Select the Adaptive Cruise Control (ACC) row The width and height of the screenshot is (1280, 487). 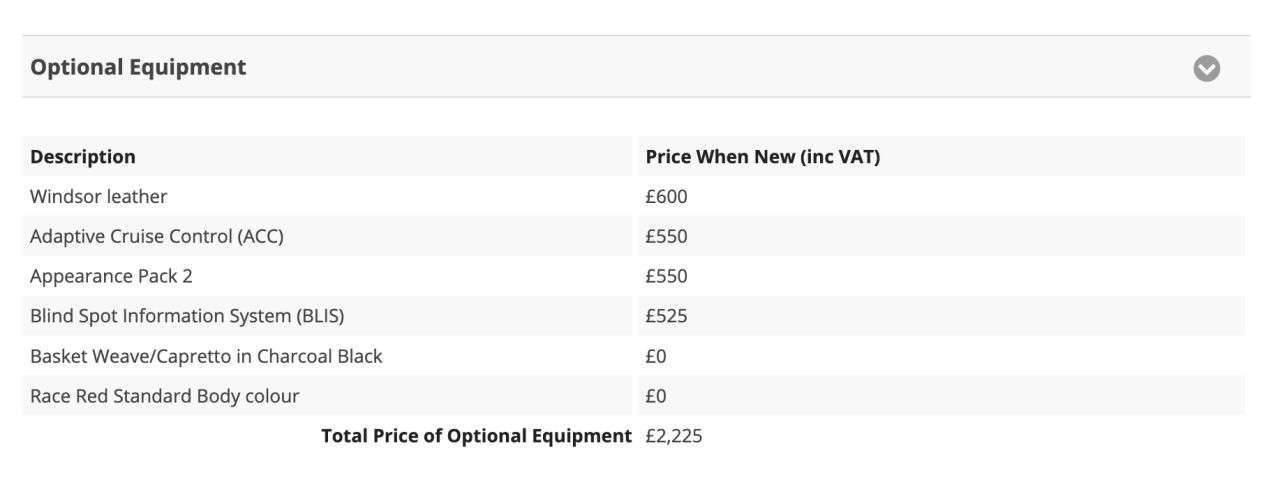634,237
